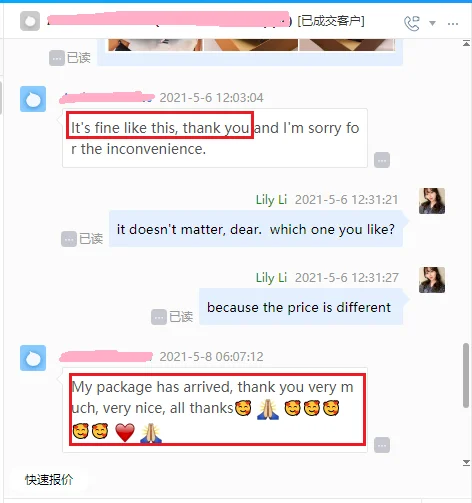Open options button on "My package has arrived" message
Screen dimensions: 472x503
pyautogui.click(x=382, y=445)
